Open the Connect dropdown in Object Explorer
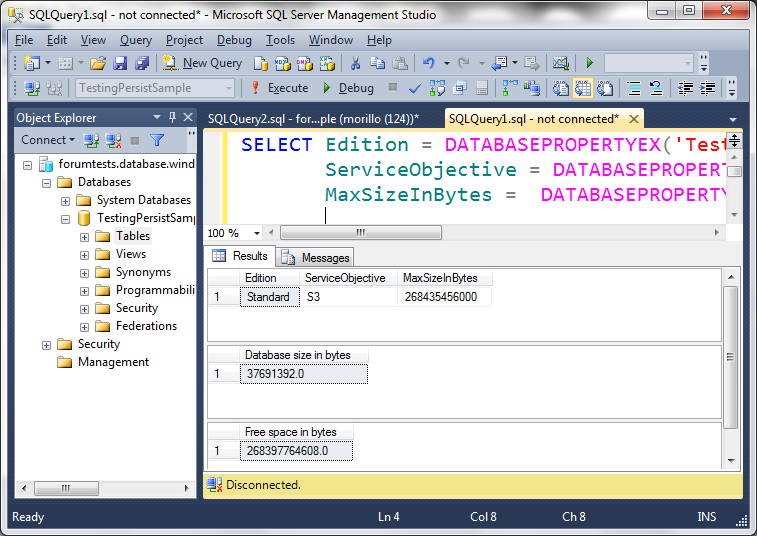The image size is (757, 536). 48,140
